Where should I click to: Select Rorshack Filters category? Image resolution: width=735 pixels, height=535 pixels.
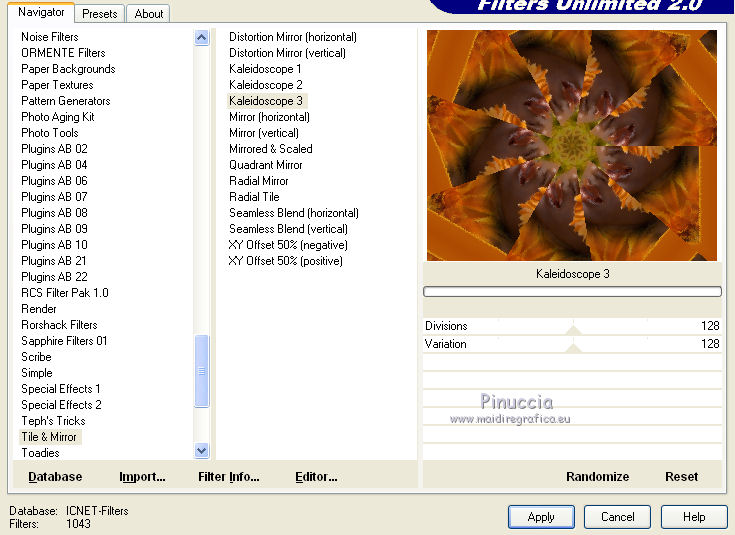point(59,324)
